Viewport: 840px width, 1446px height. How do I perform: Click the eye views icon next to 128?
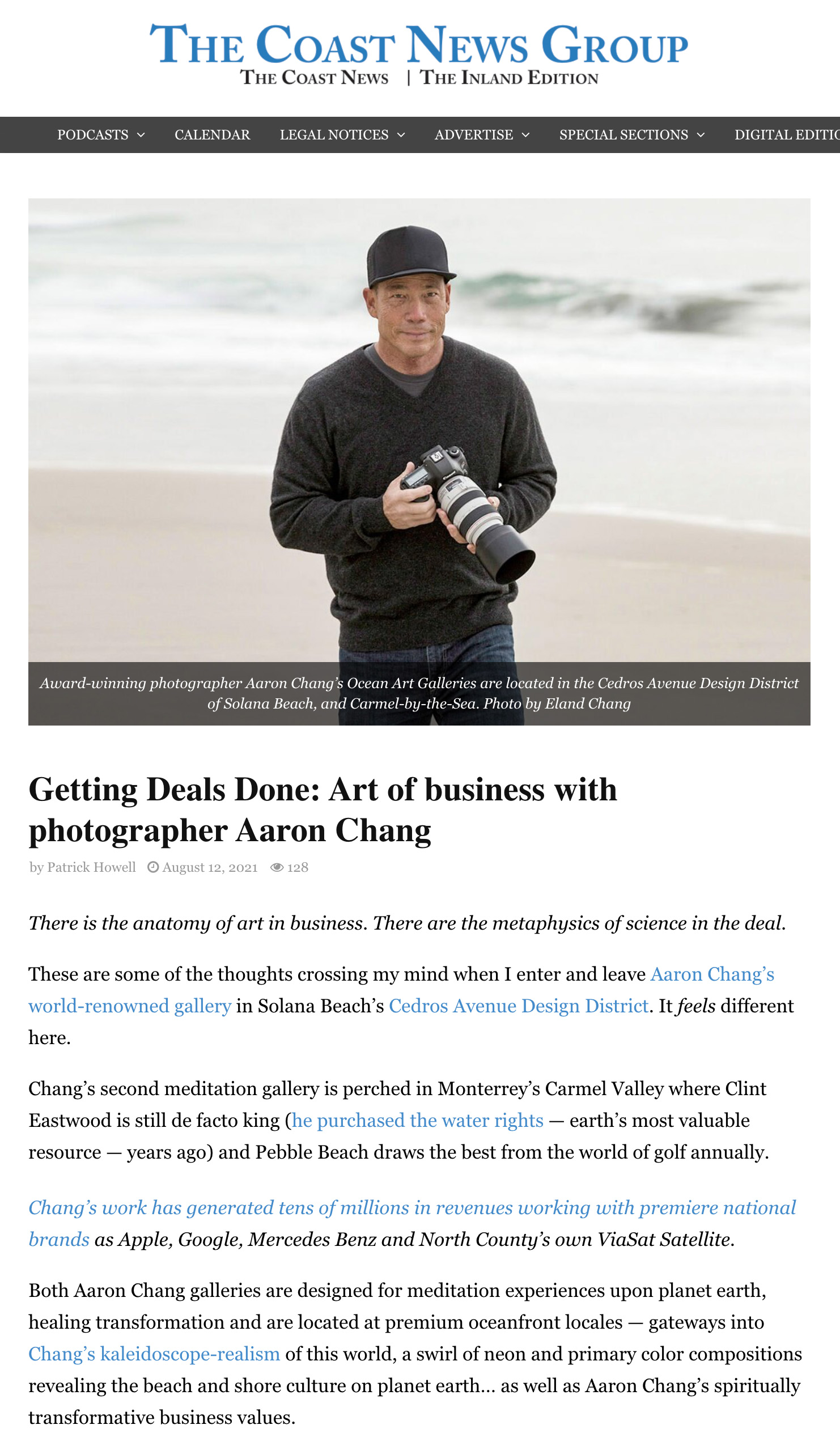[x=277, y=867]
